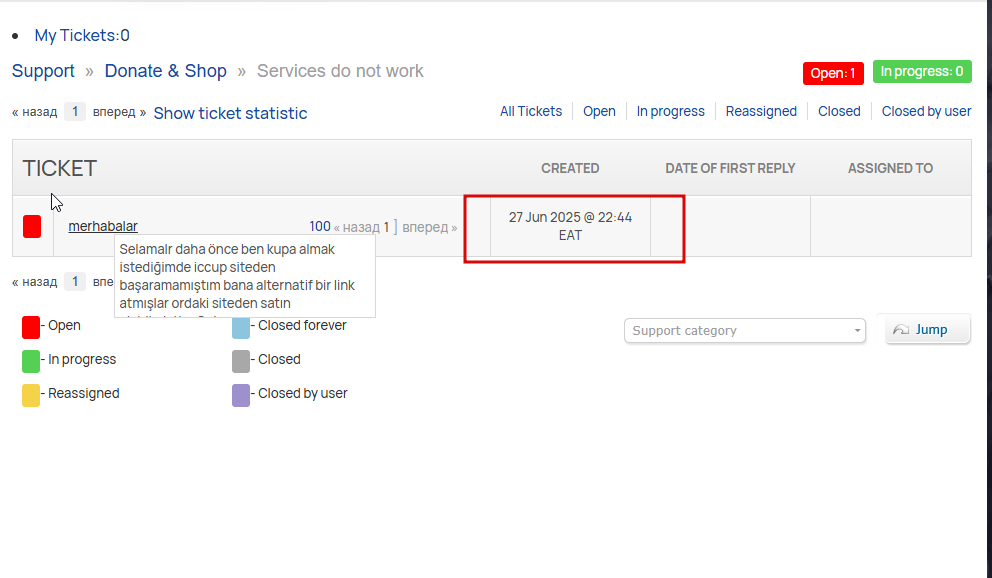Click the ticket row вперед » link
Image resolution: width=992 pixels, height=578 pixels.
[x=430, y=227]
